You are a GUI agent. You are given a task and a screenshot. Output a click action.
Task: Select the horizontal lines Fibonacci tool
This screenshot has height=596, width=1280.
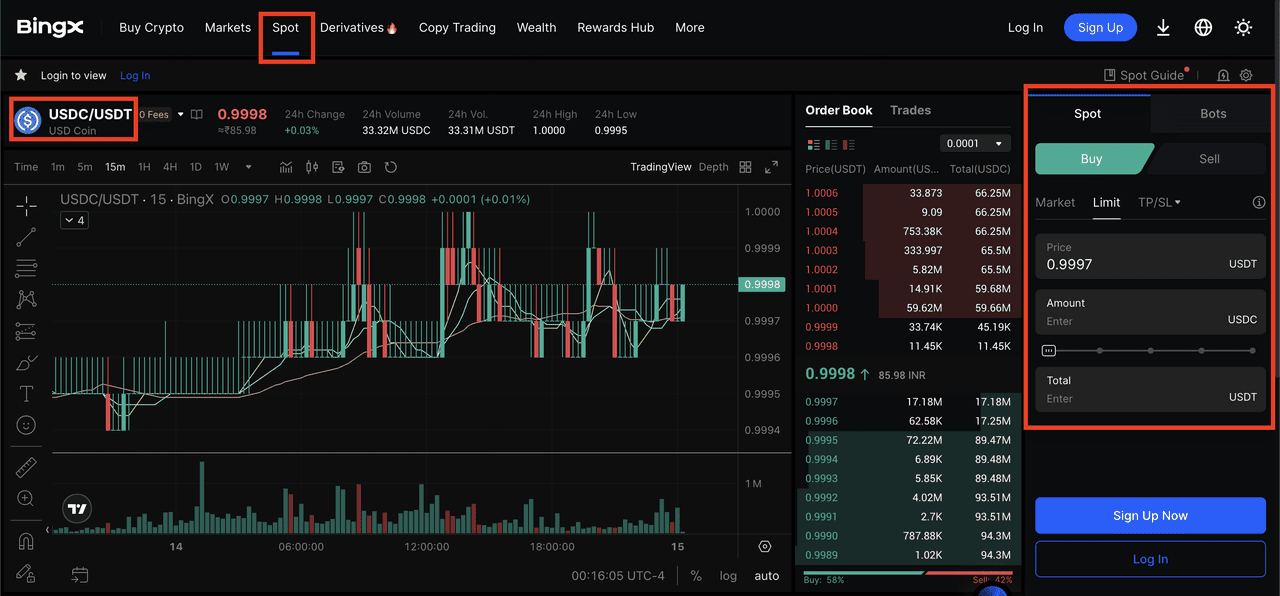[26, 268]
